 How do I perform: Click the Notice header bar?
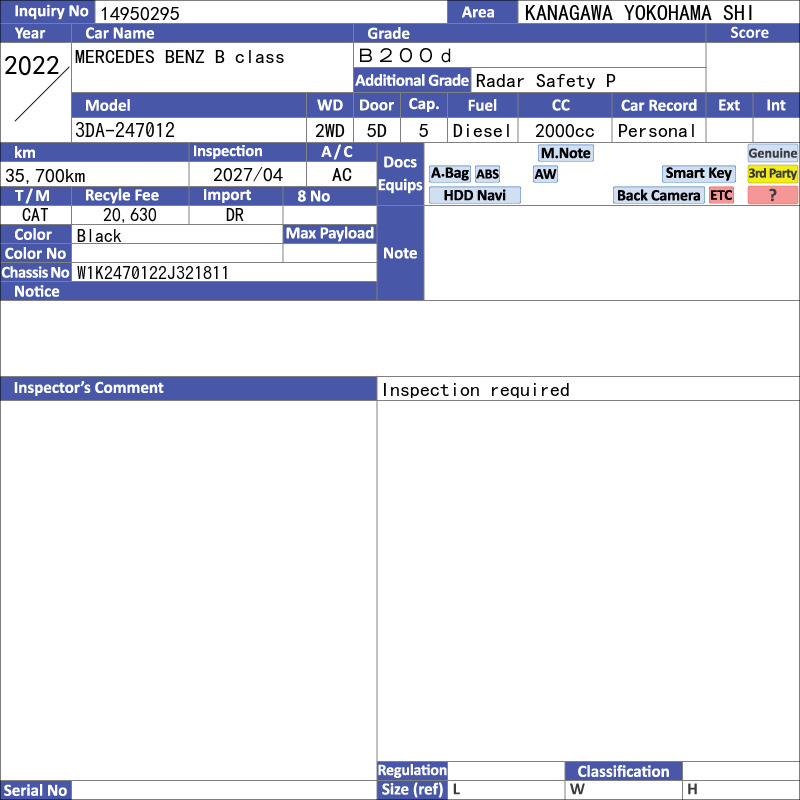click(x=188, y=291)
